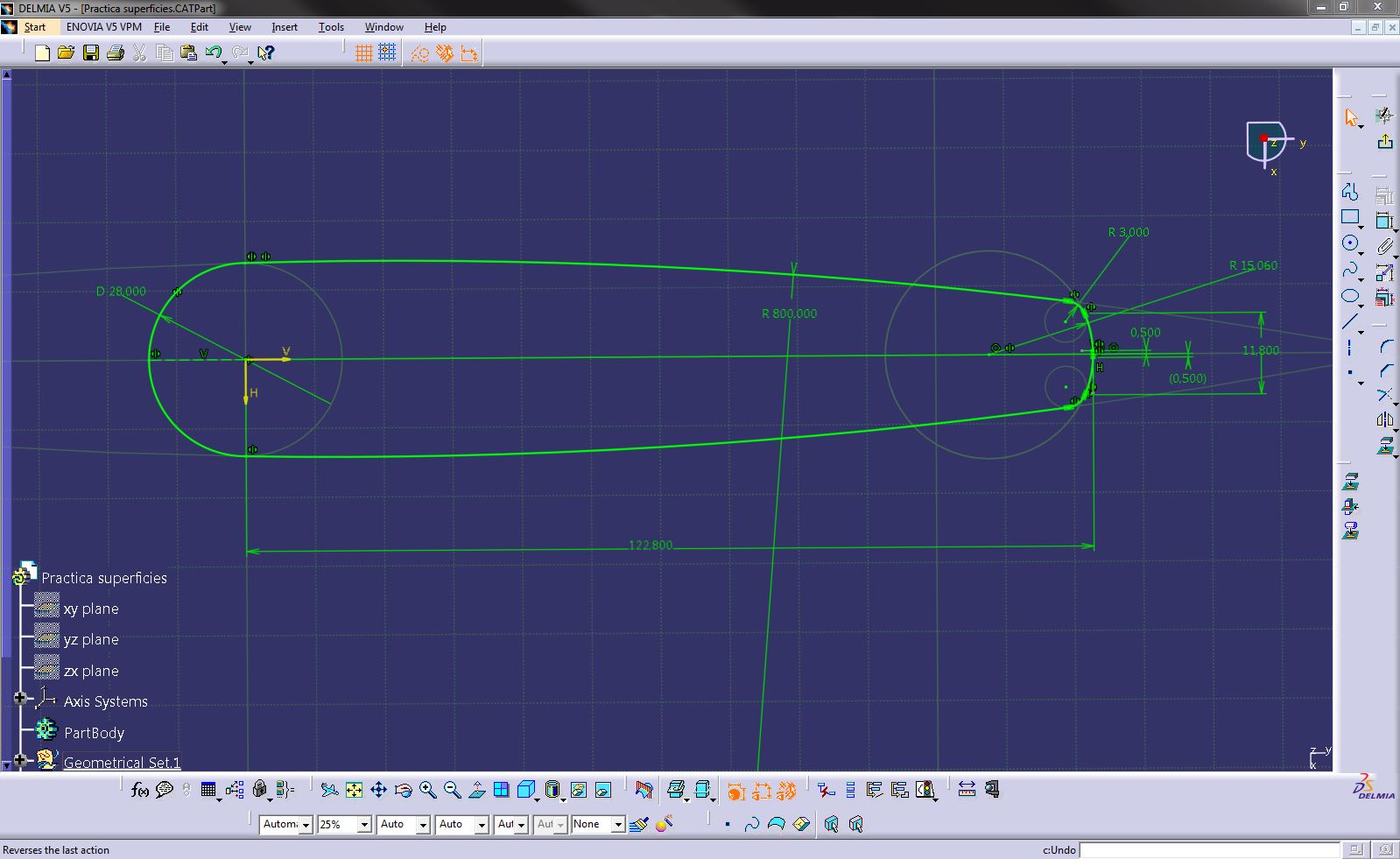This screenshot has width=1400, height=859.
Task: Open the undo history dropdown arrow
Action: (x=225, y=61)
